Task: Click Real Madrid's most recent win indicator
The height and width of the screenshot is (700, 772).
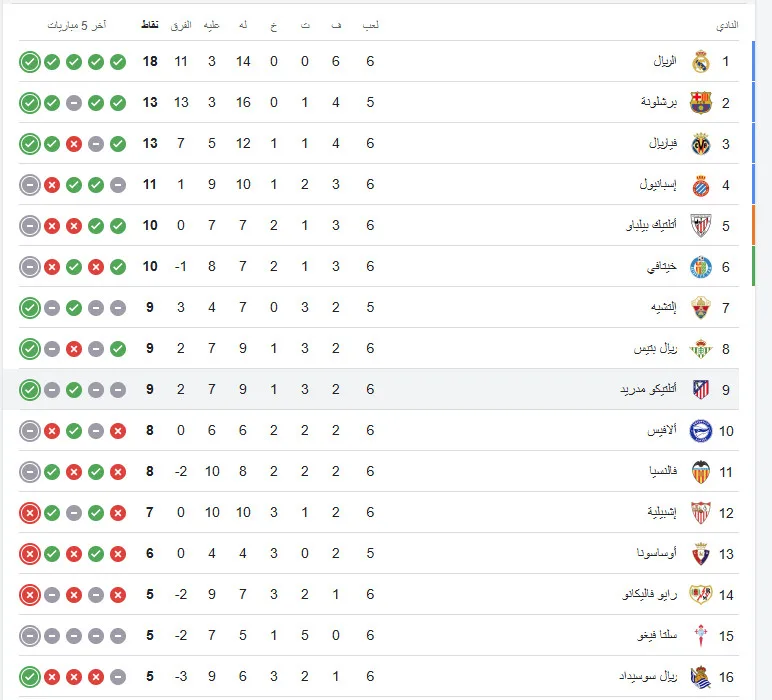Action: (30, 62)
